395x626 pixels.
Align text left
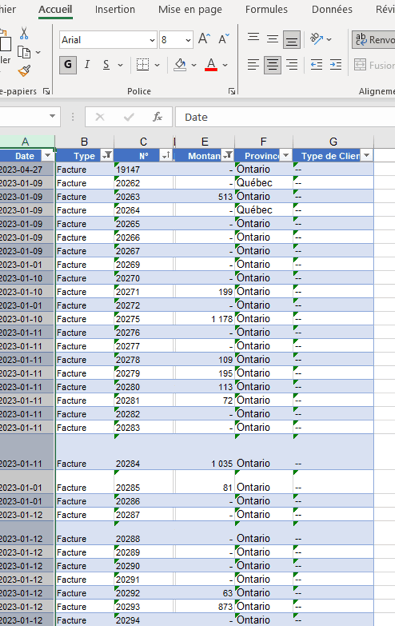pos(253,65)
